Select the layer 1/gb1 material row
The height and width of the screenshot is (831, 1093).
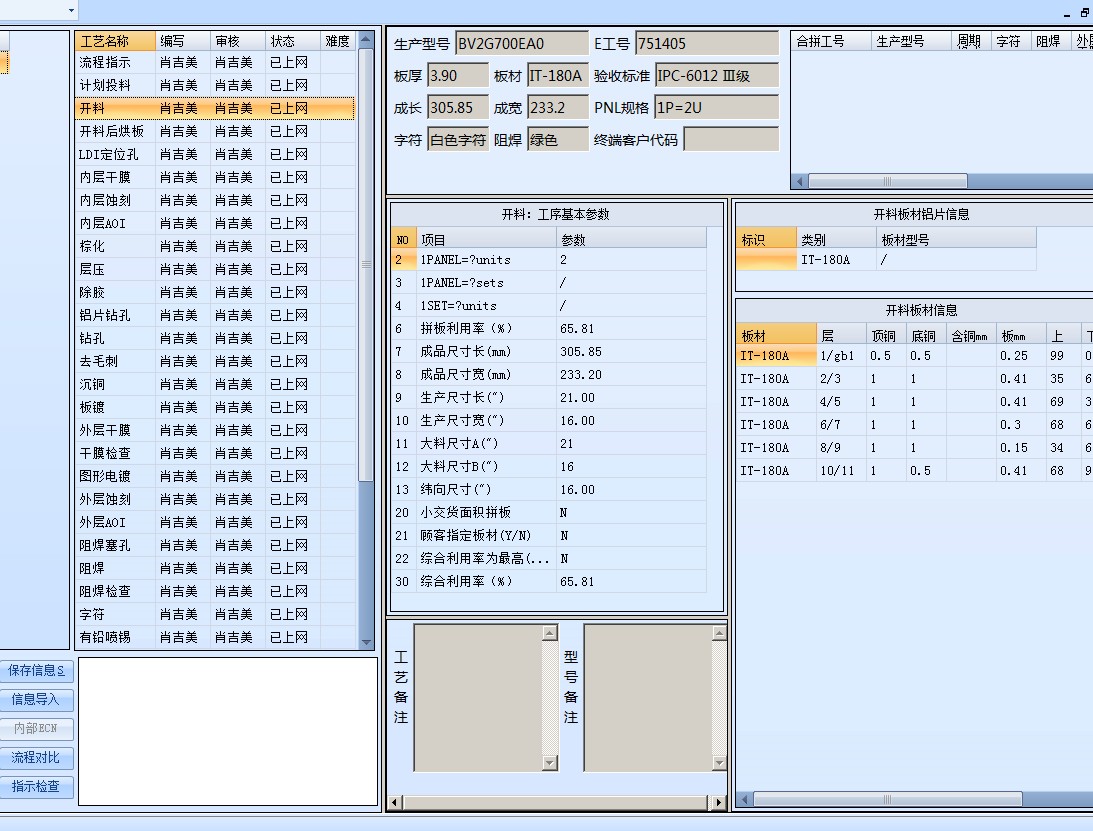(x=915, y=356)
